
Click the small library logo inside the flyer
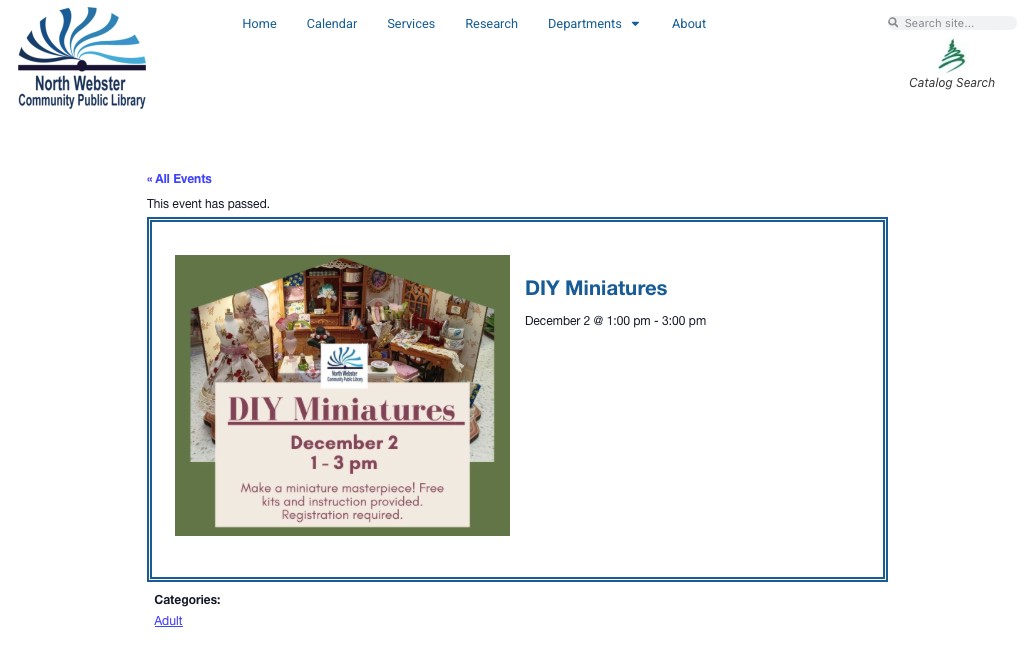tap(345, 365)
